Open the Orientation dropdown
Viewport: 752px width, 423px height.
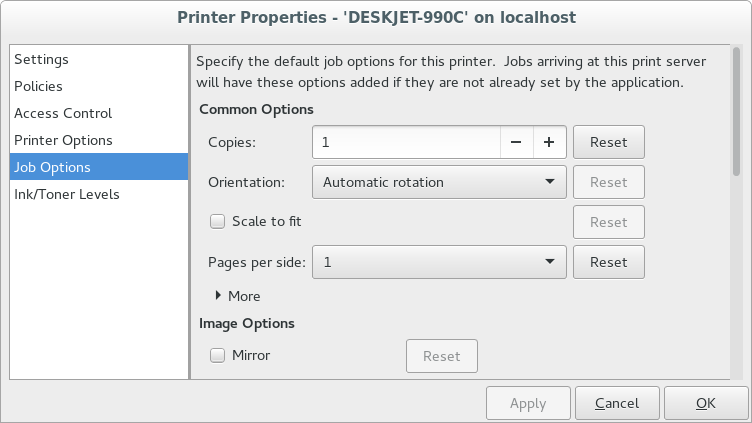pyautogui.click(x=439, y=182)
